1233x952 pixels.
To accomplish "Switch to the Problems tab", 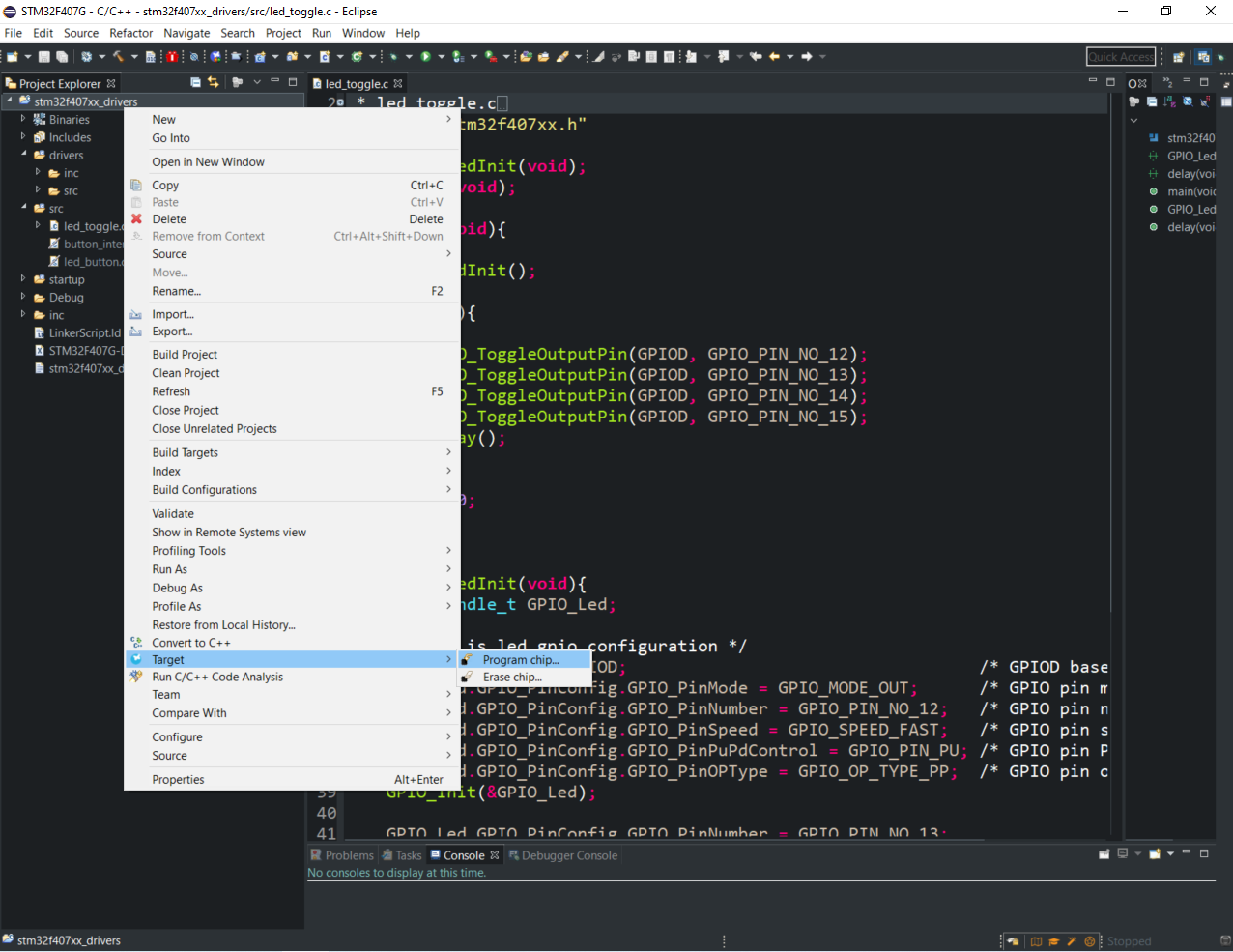I will pyautogui.click(x=342, y=855).
